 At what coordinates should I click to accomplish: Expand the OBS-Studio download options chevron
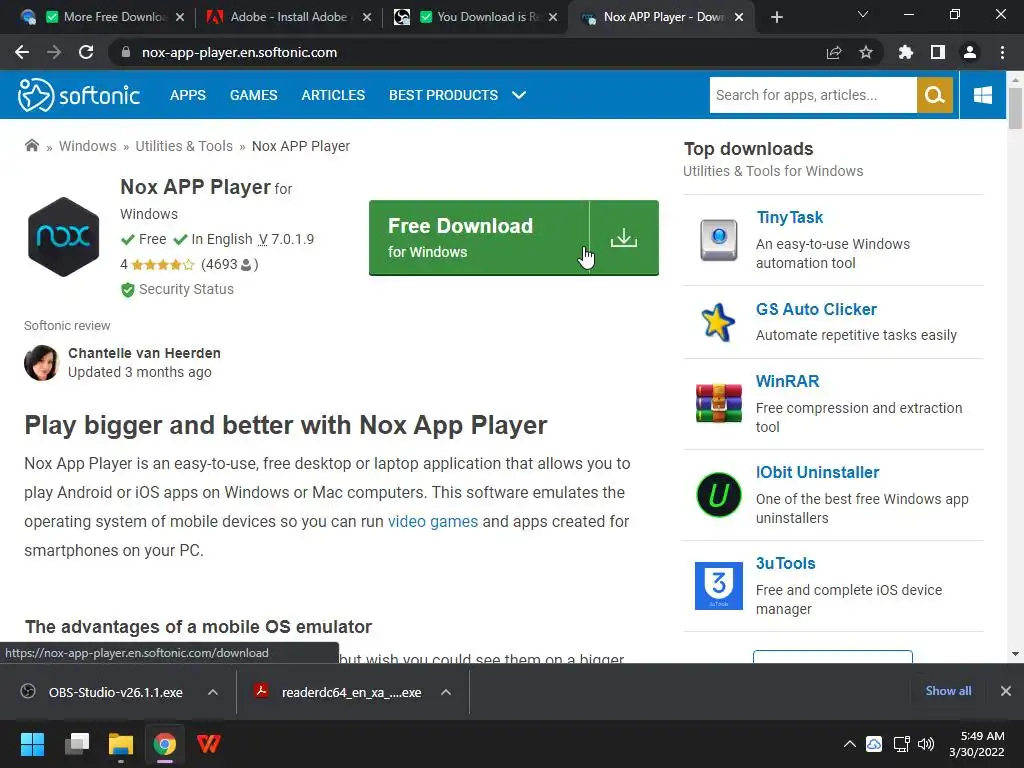coord(213,692)
